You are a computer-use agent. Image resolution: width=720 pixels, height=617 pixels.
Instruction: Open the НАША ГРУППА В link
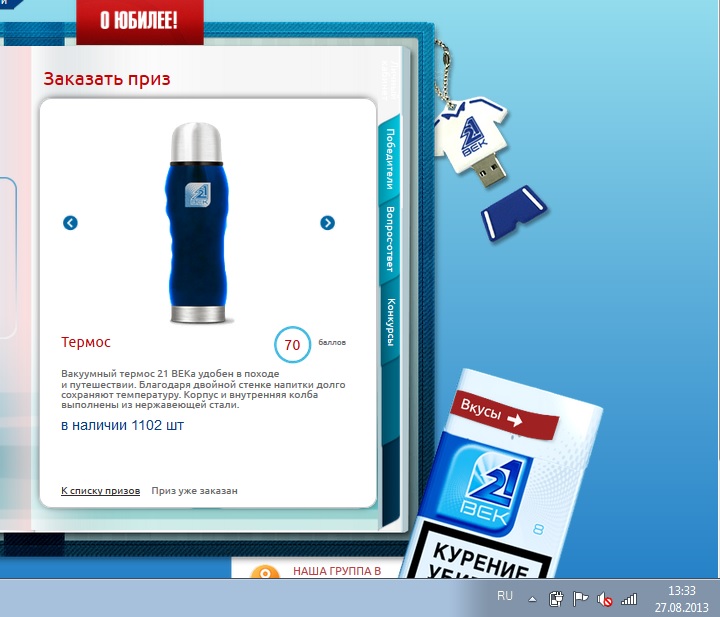(337, 571)
